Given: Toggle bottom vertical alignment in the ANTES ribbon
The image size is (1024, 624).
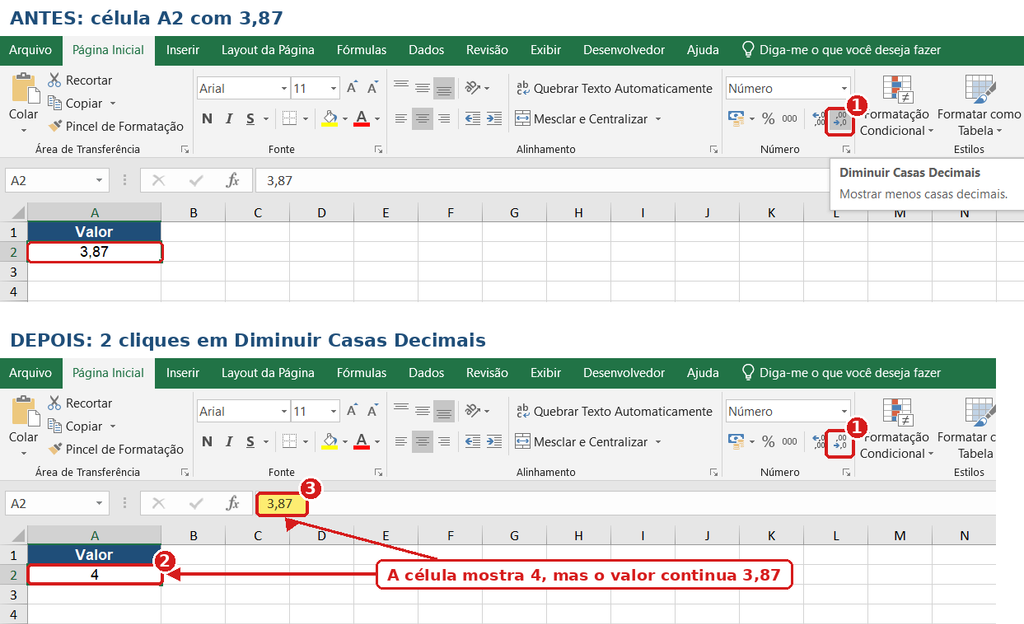Looking at the screenshot, I should (x=444, y=88).
